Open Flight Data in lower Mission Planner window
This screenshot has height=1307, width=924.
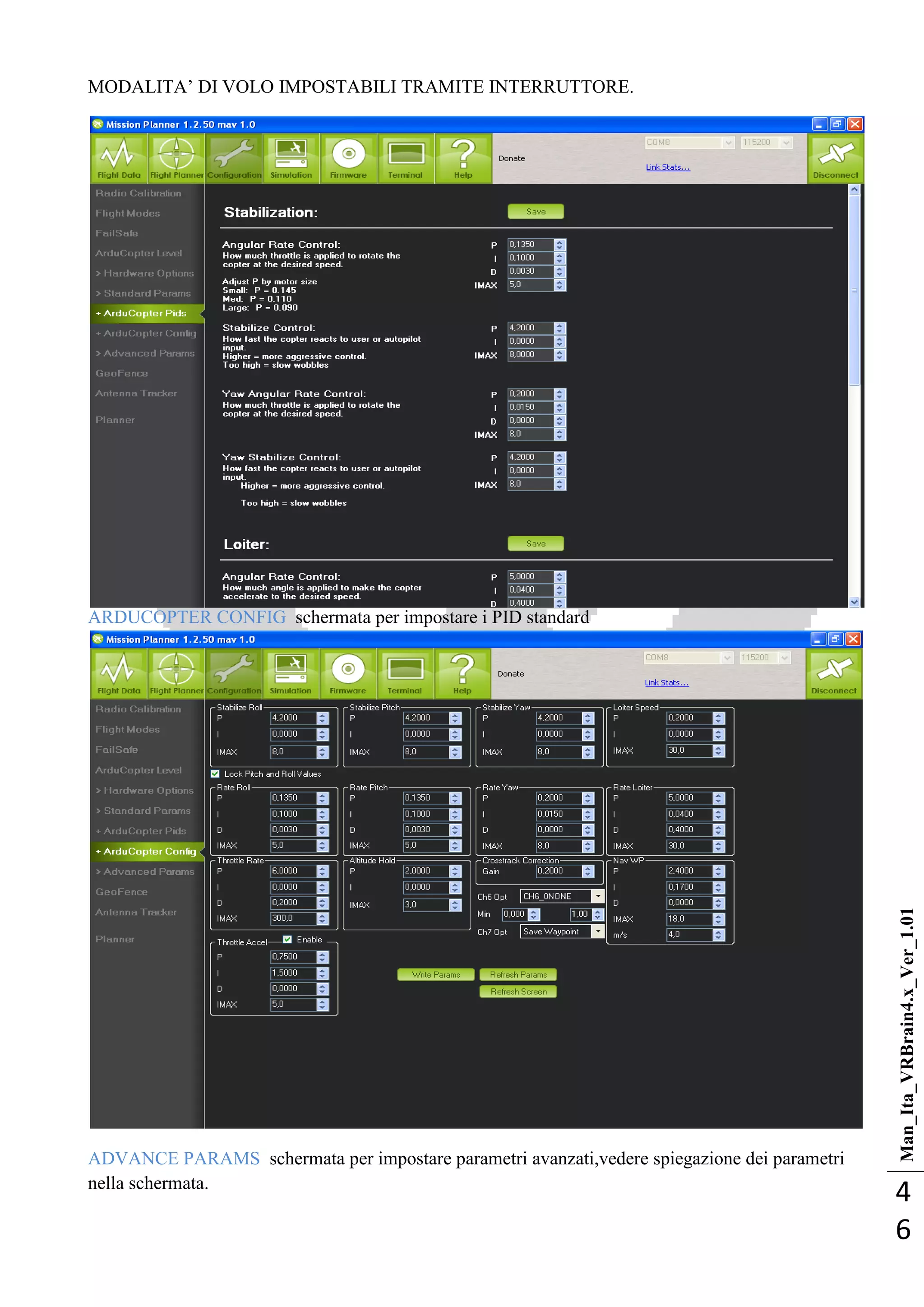(119, 674)
